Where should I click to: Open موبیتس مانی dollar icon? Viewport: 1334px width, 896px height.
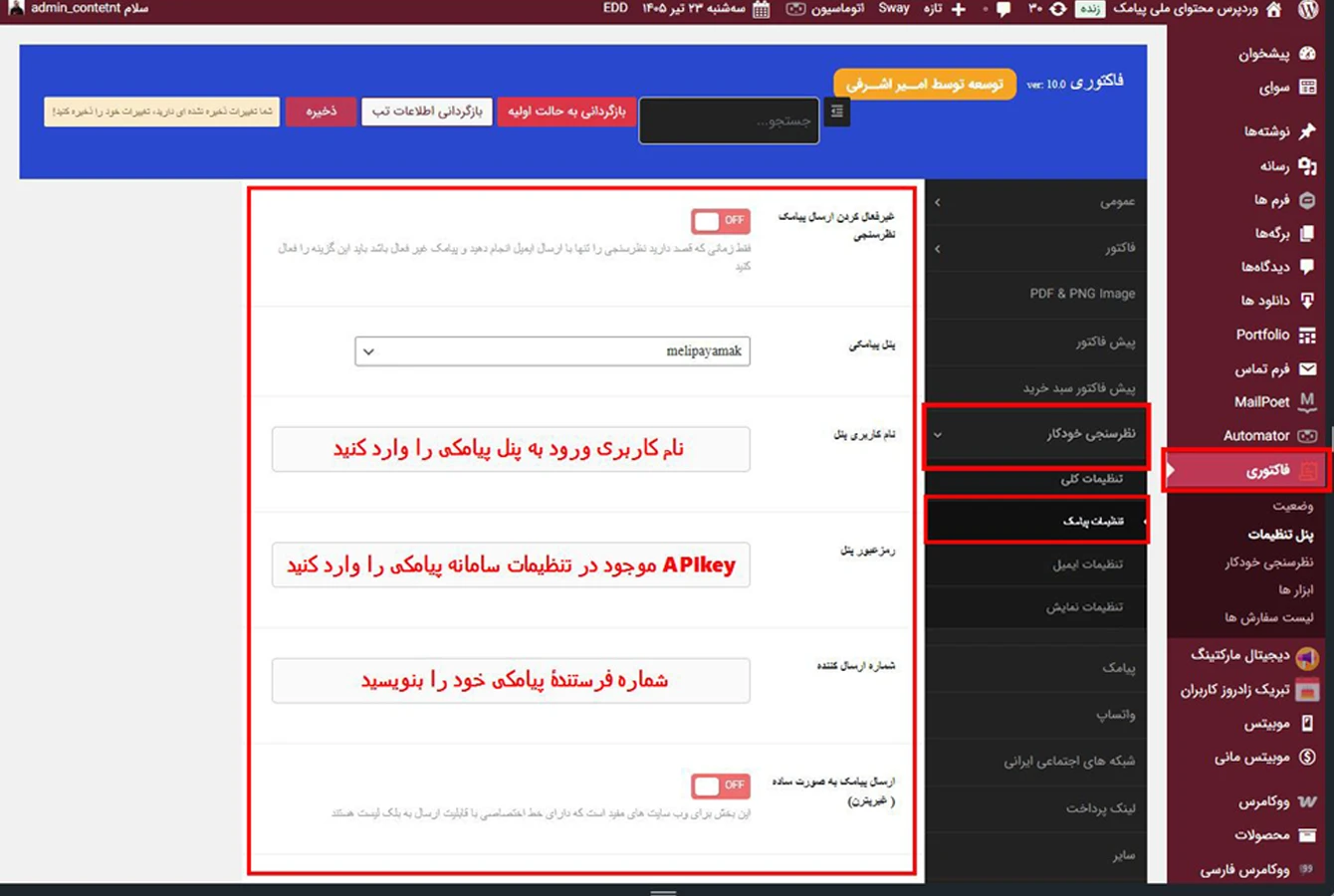pos(1308,758)
